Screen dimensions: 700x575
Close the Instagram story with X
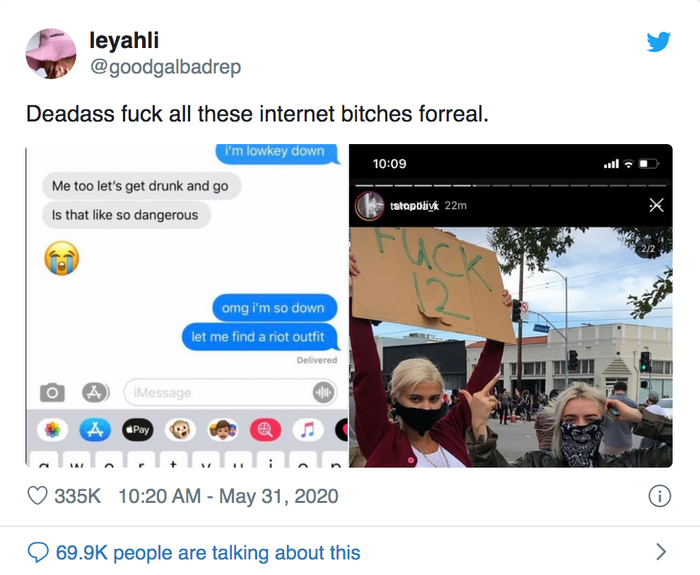[656, 205]
